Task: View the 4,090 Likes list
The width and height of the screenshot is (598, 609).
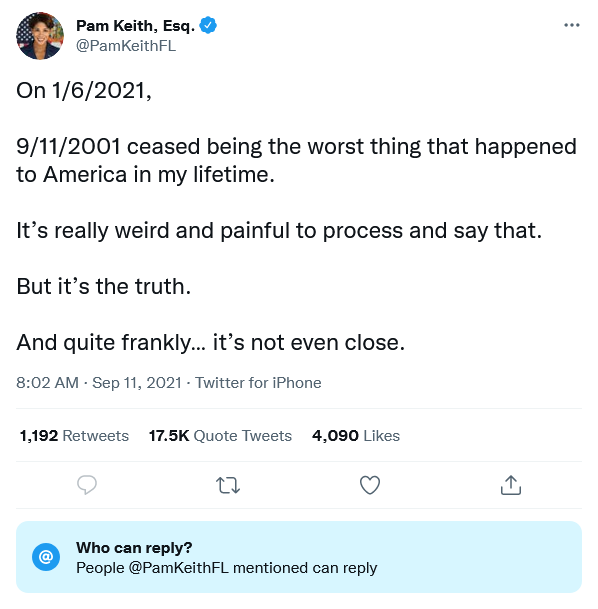Action: click(x=356, y=436)
